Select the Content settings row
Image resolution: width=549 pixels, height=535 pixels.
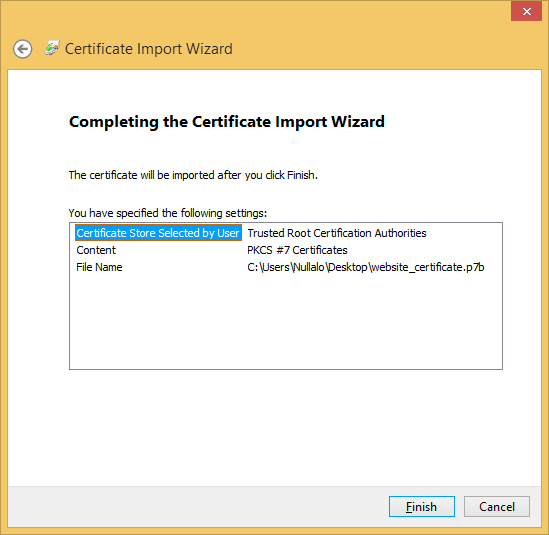tap(286, 250)
